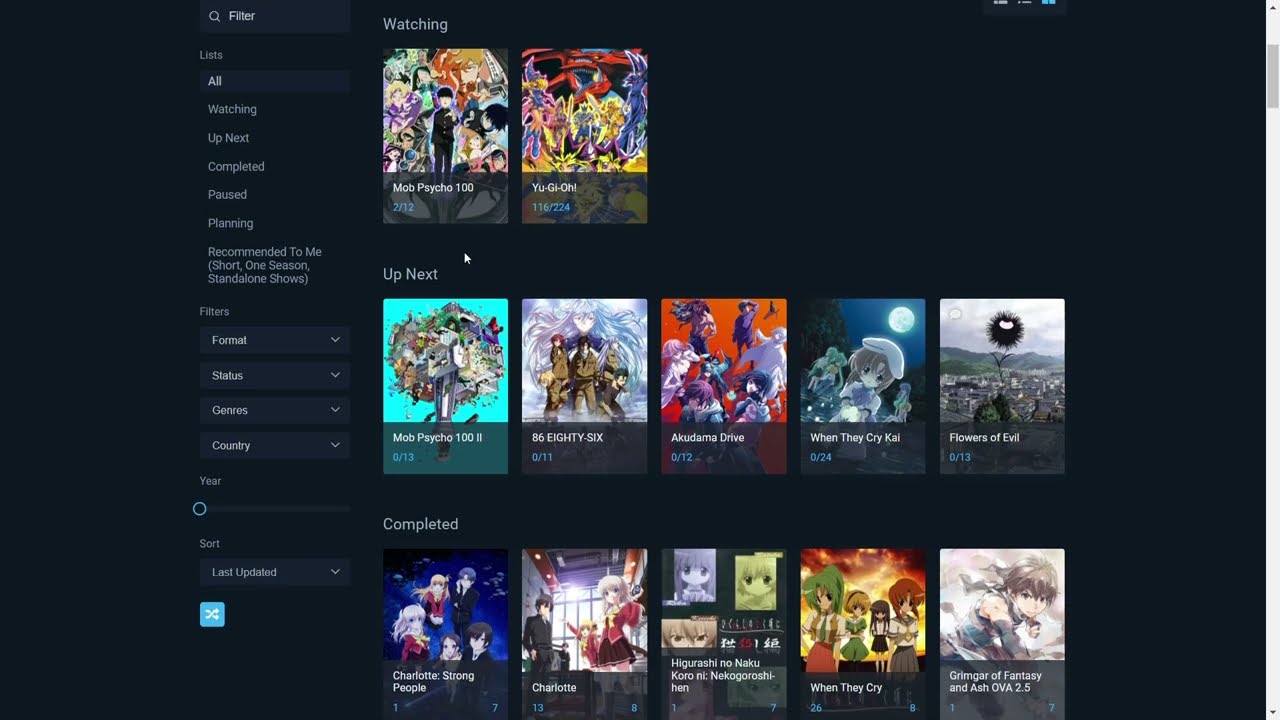Screen dimensions: 1280x720
Task: Select the All list
Action: (275, 81)
